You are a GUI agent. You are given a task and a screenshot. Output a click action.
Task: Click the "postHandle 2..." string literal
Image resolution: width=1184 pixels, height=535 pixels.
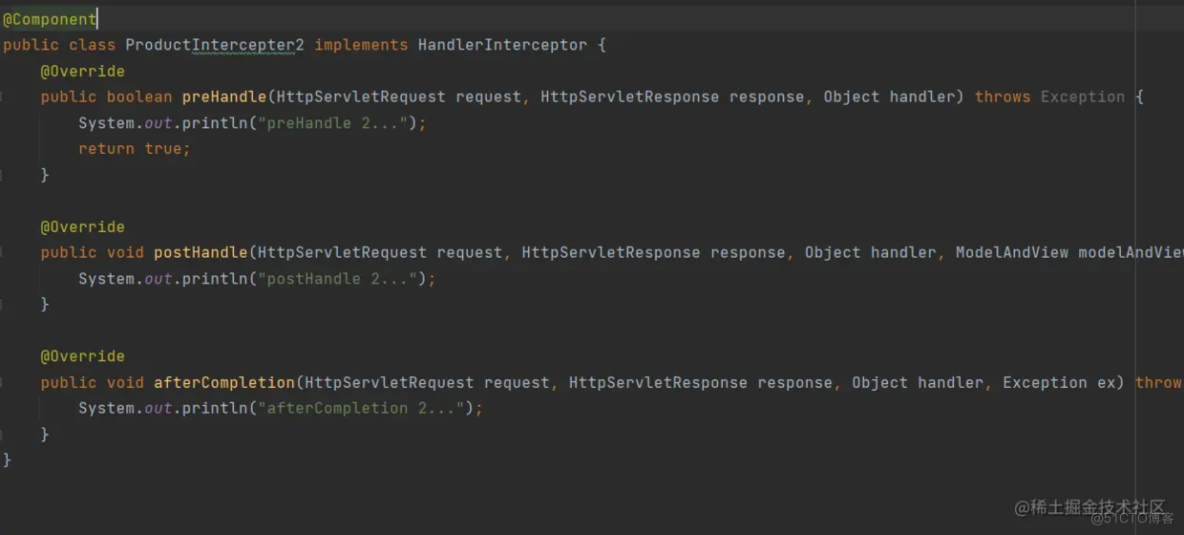[x=341, y=279]
